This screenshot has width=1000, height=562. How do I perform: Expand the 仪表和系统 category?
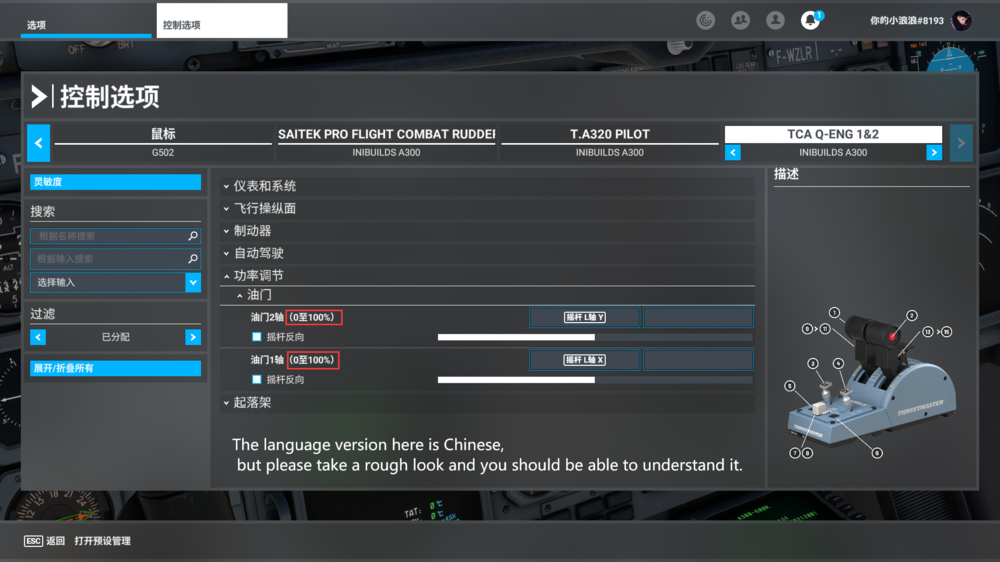265,186
